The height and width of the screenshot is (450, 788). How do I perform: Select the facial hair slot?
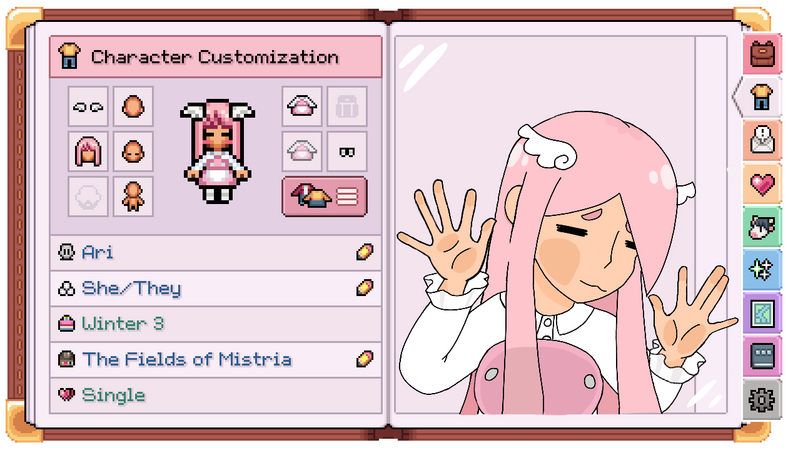[88, 197]
